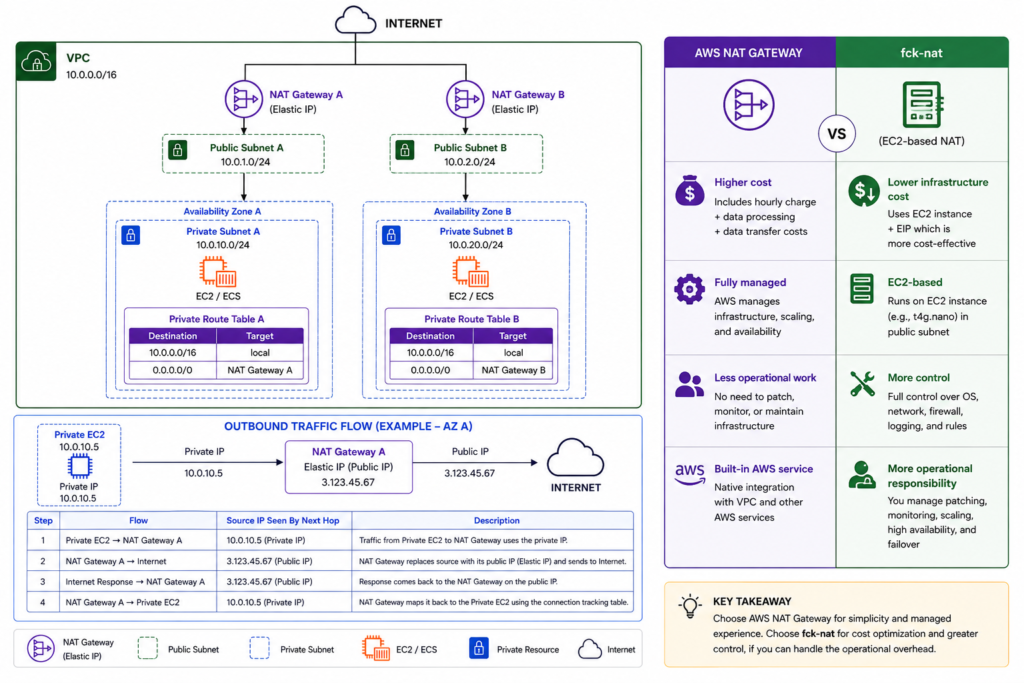
Task: Click the Less operational work people icon
Action: point(690,385)
